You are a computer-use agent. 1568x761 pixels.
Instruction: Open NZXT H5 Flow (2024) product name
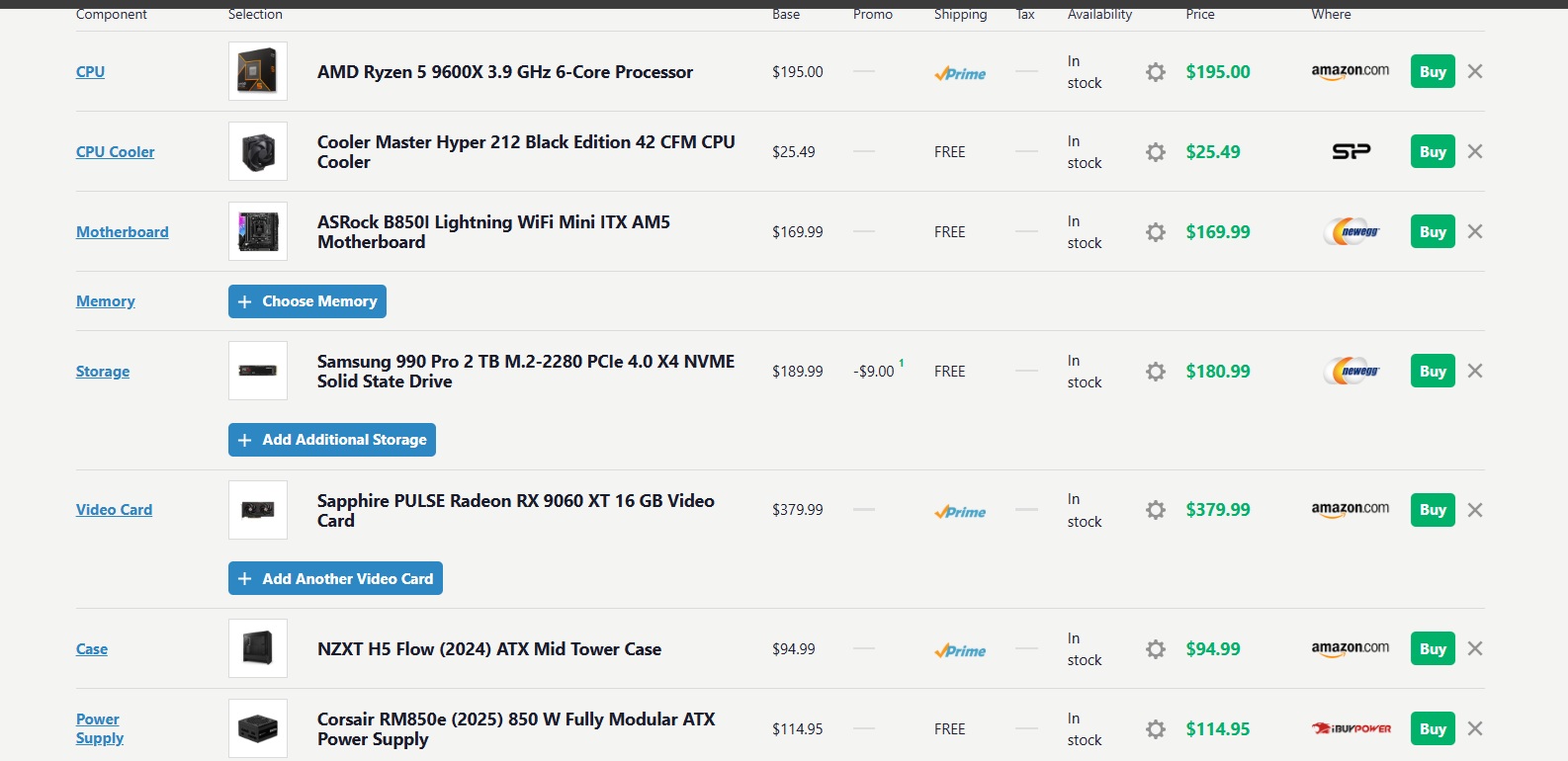(x=489, y=649)
